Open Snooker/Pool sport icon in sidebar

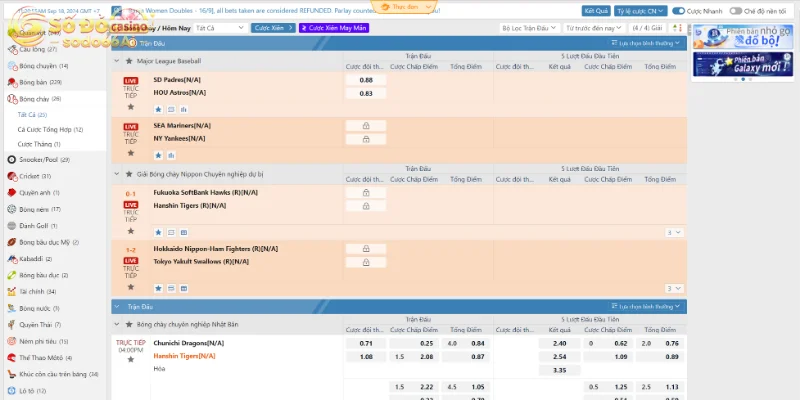point(11,159)
